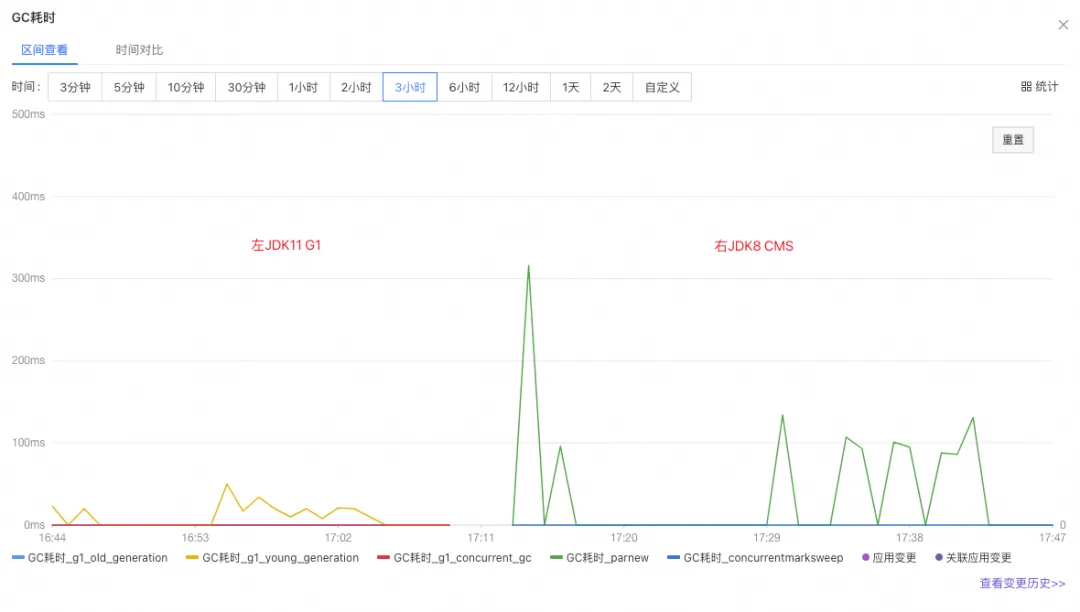This screenshot has width=1080, height=612.
Task: Toggle GC耗时_g1_young_generation legend series
Action: click(272, 558)
